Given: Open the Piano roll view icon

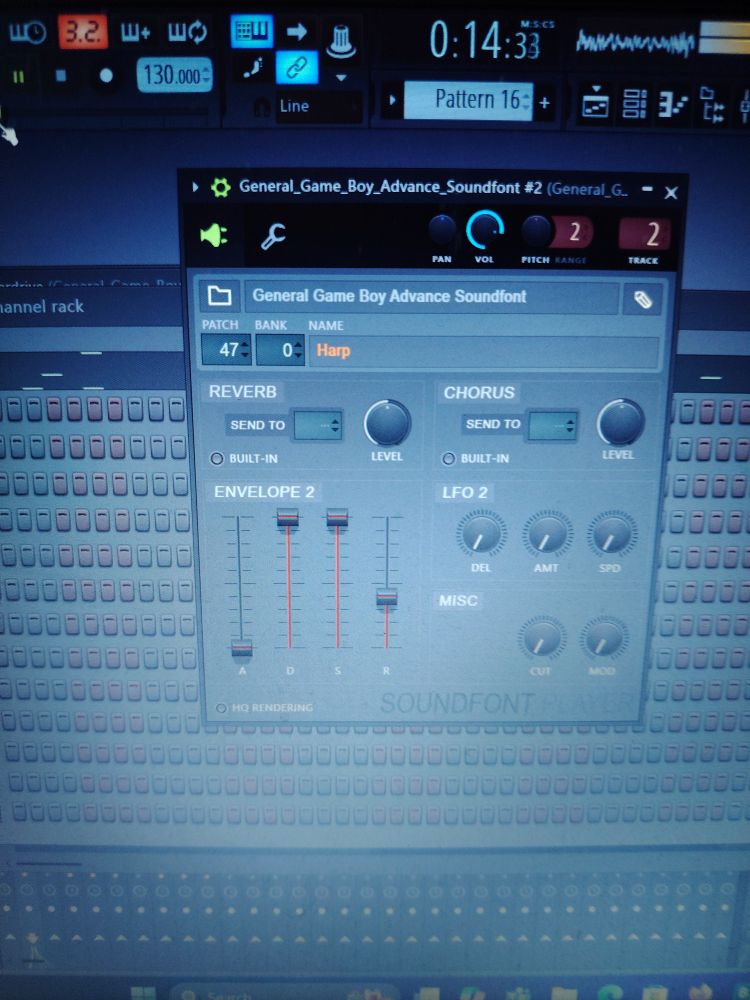Looking at the screenshot, I should point(672,104).
